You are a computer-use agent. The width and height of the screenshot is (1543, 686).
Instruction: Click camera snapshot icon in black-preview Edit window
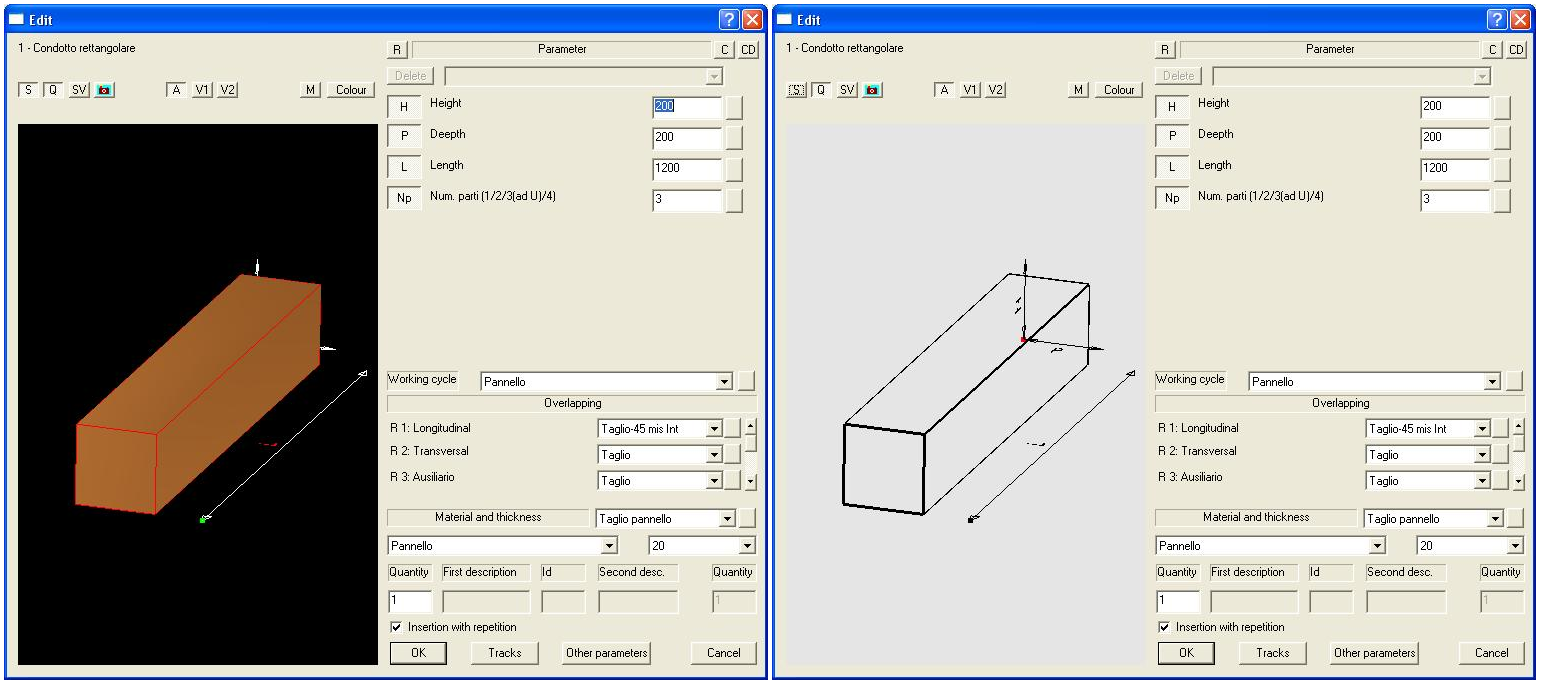(x=105, y=90)
